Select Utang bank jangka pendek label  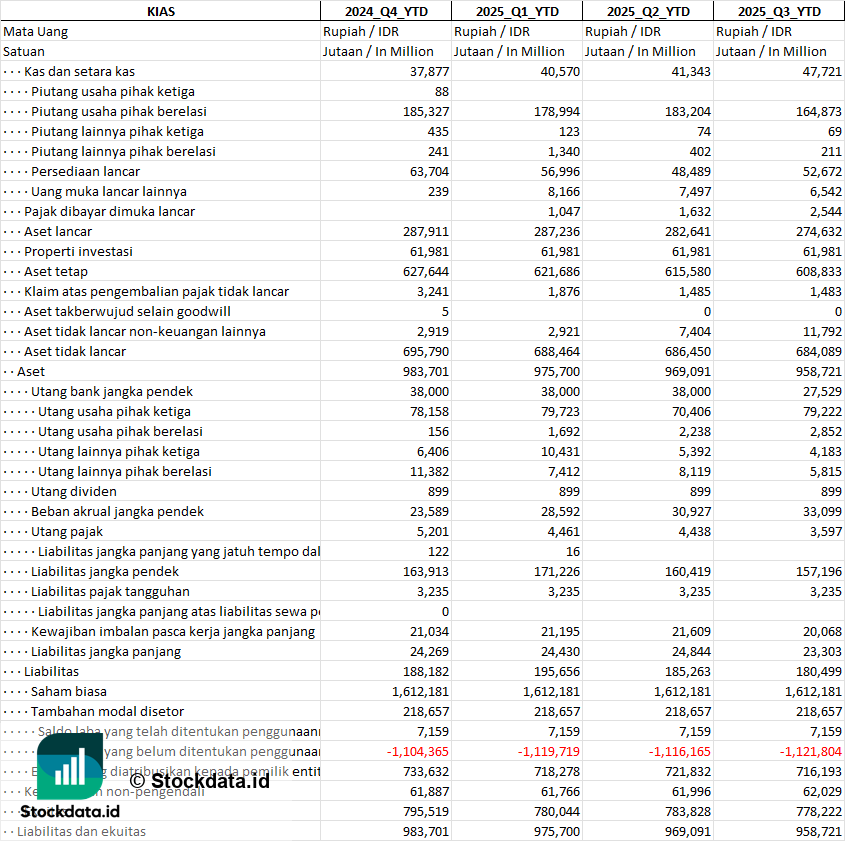click(112, 392)
